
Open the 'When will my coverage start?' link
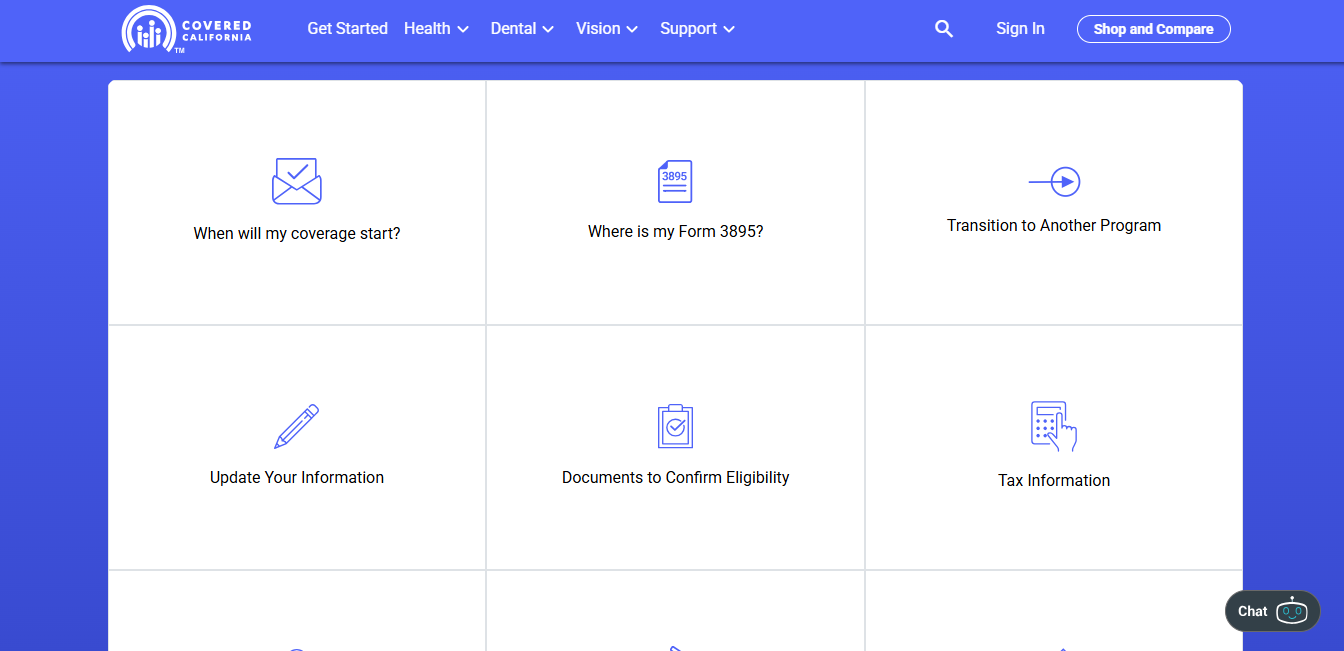tap(297, 233)
